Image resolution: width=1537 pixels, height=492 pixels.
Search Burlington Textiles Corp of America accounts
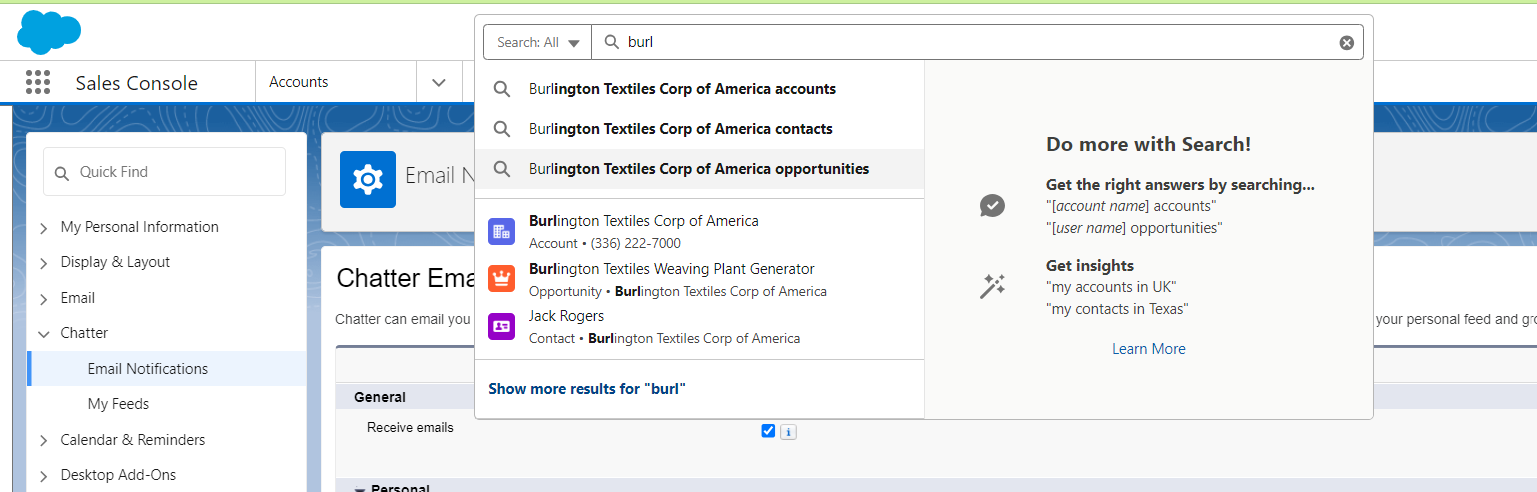coord(699,89)
